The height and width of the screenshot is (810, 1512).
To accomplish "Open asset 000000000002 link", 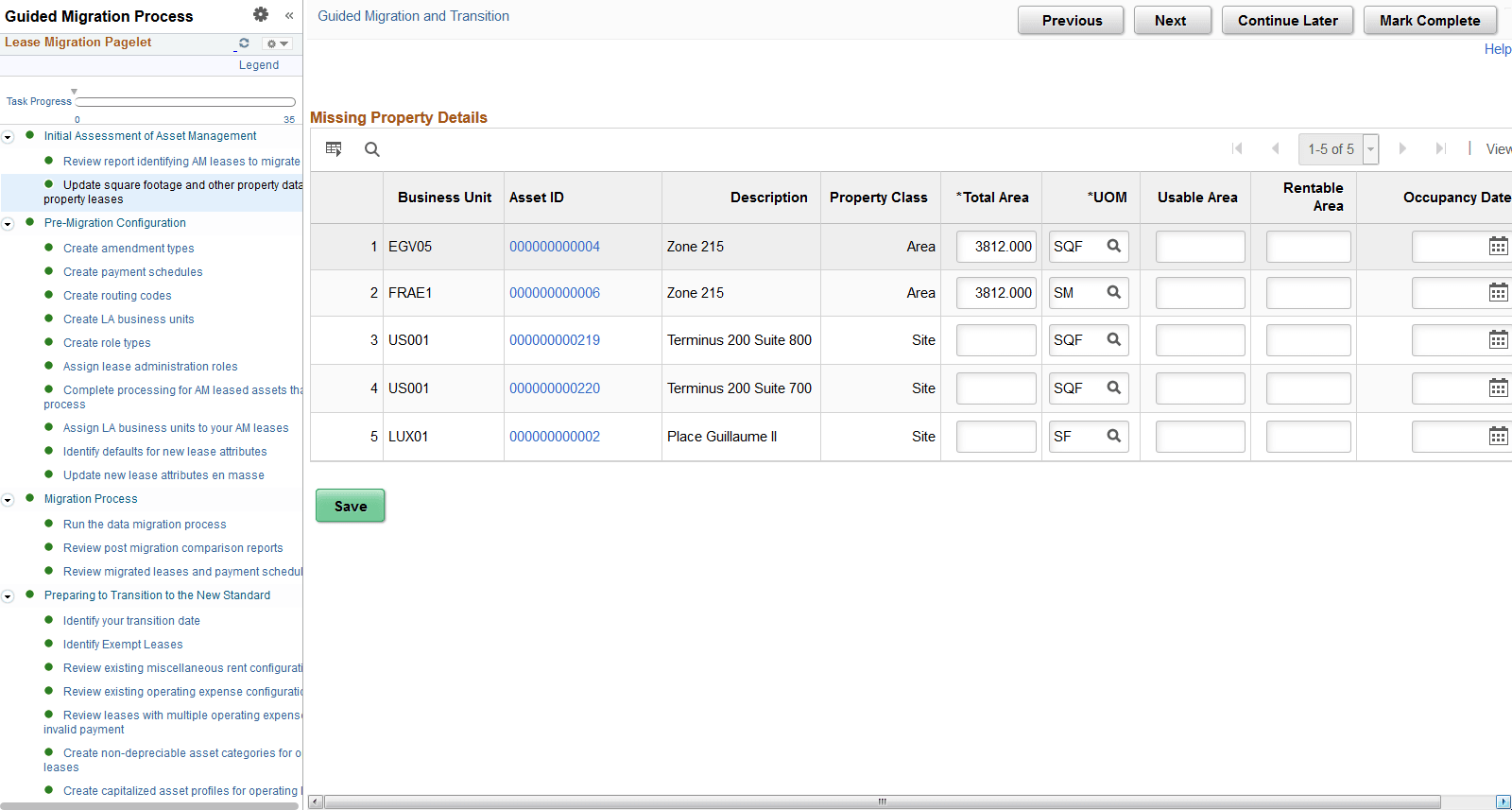I will [x=555, y=437].
